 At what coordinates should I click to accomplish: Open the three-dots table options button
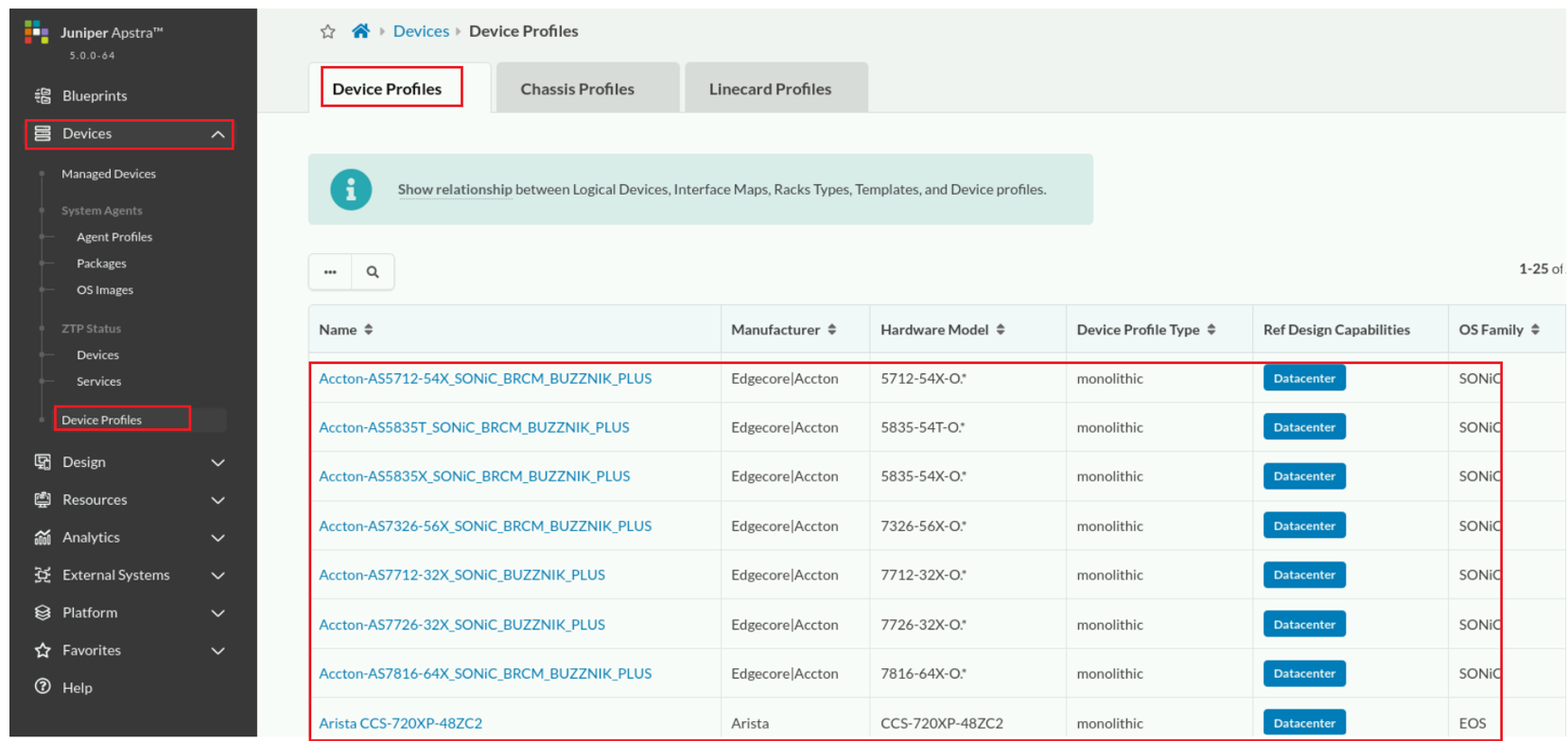(x=330, y=272)
